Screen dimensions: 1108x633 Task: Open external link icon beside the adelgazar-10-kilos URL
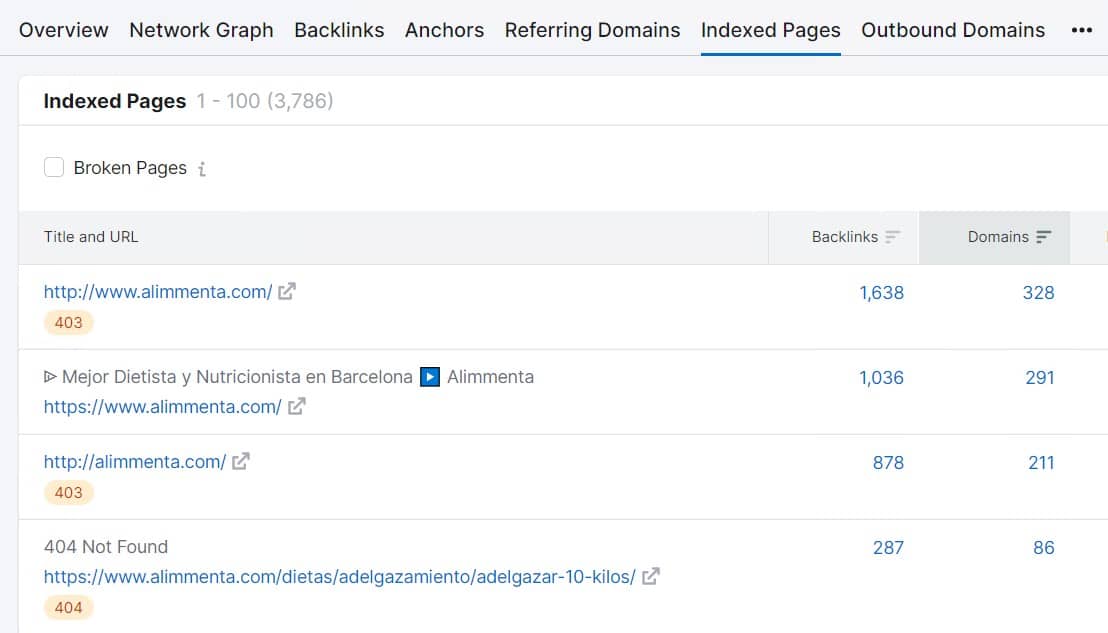[x=651, y=576]
